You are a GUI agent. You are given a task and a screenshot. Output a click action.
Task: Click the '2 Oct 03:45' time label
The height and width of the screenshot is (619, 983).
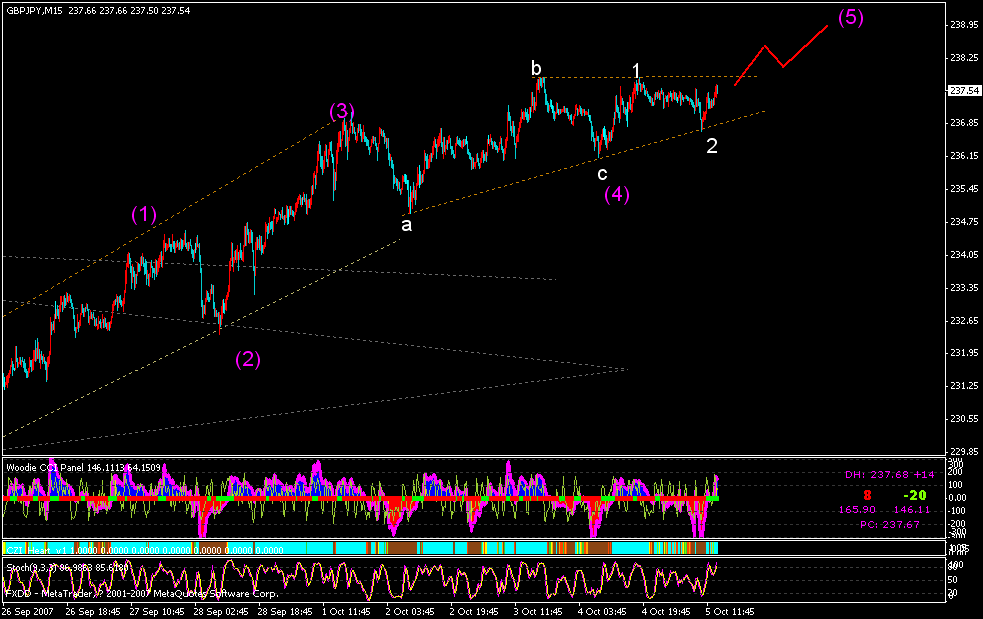(x=410, y=611)
